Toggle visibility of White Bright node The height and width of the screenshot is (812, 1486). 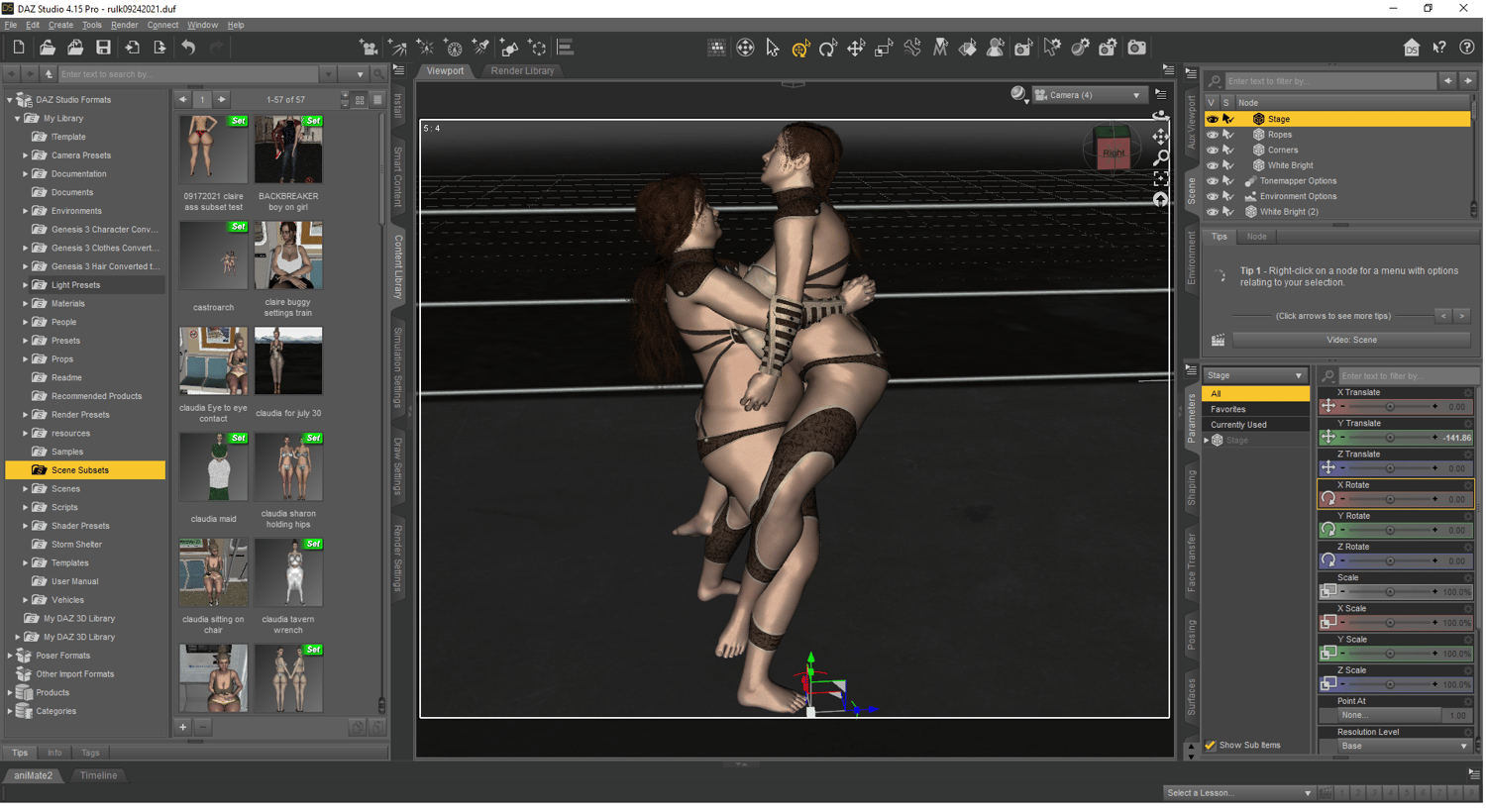point(1212,165)
